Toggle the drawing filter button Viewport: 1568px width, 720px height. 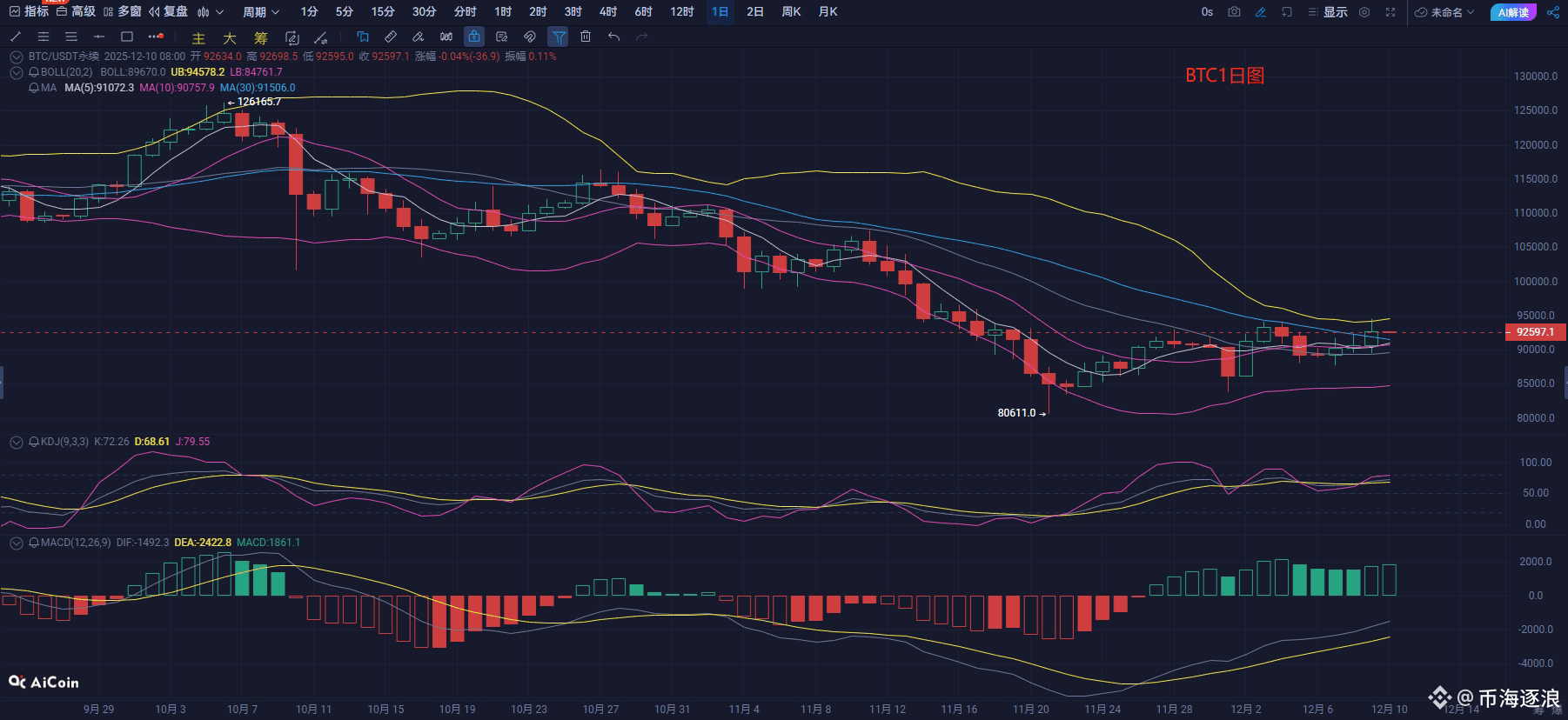coord(558,37)
